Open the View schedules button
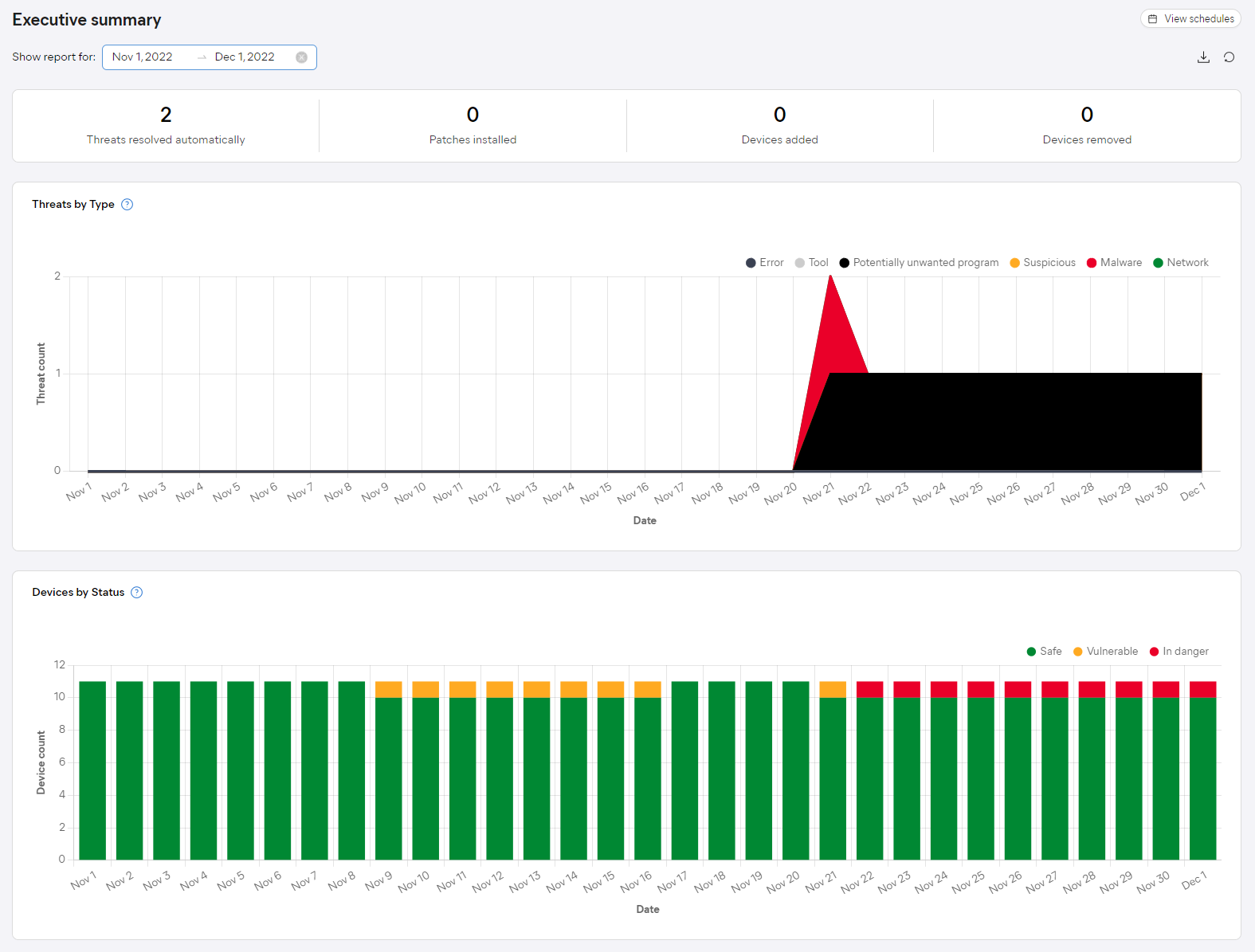The image size is (1255, 952). pyautogui.click(x=1190, y=18)
